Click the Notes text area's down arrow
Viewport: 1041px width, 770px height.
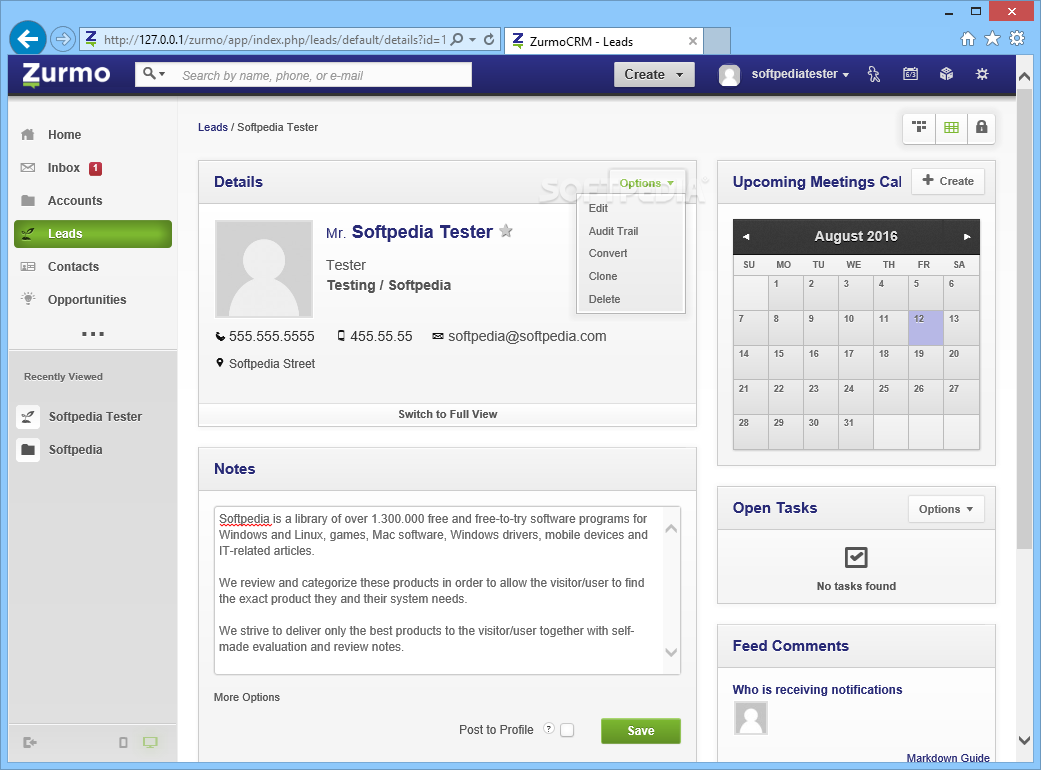(x=671, y=652)
